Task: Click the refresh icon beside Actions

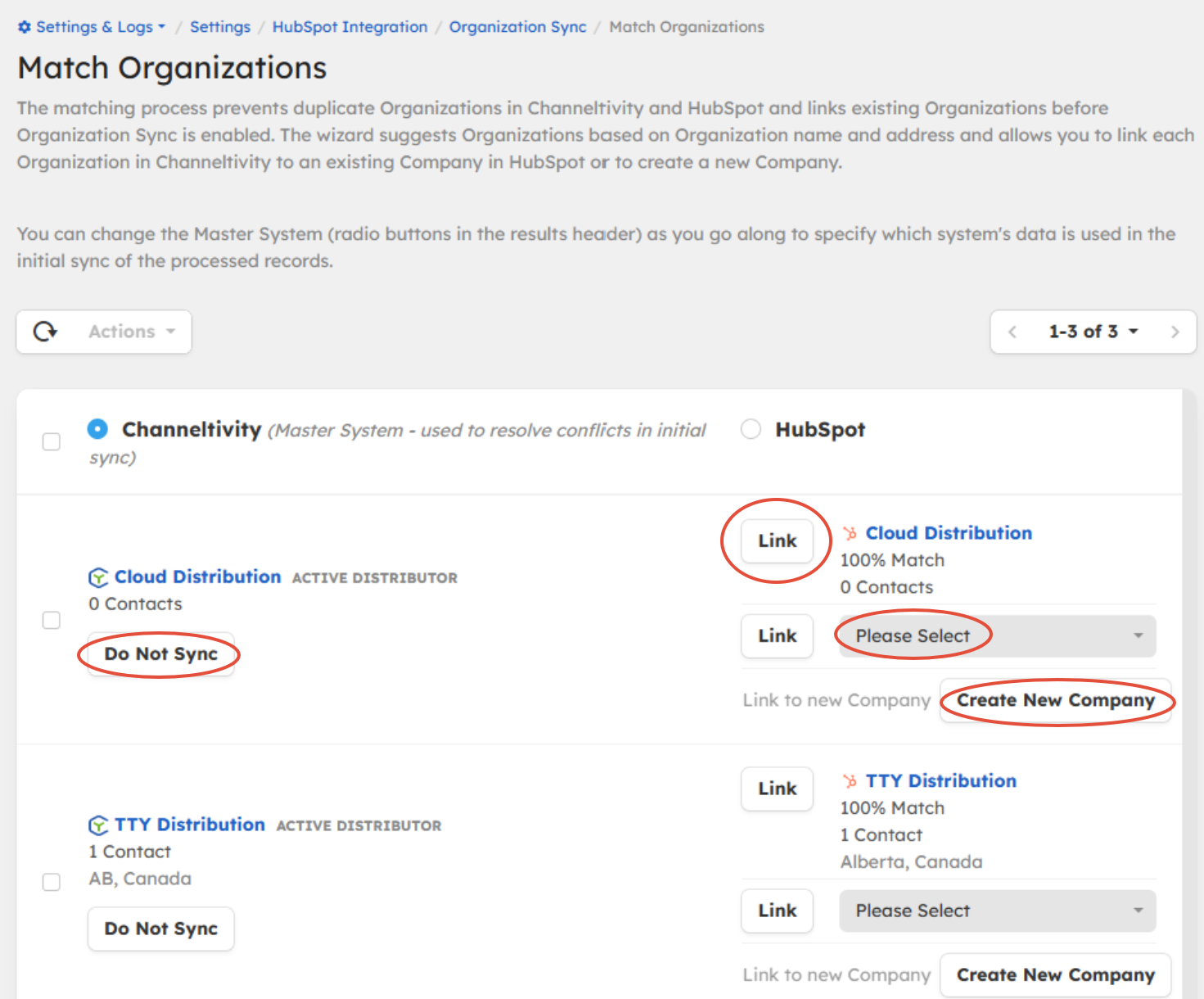Action: 45,332
